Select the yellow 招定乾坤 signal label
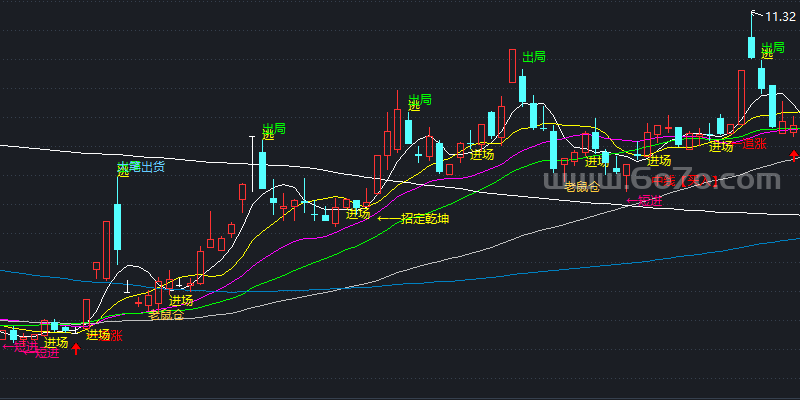The width and height of the screenshot is (800, 400). [x=425, y=219]
